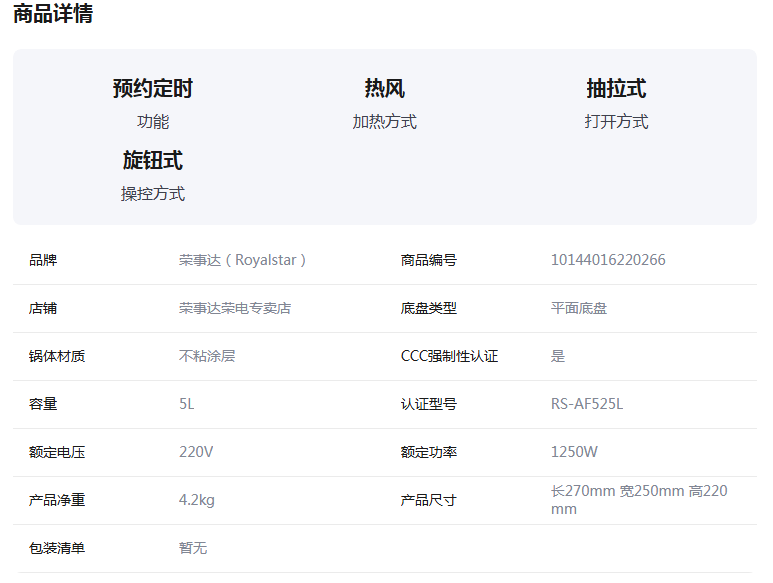Select the 5L capacity value
Viewport: 773px width, 583px height.
coord(186,404)
